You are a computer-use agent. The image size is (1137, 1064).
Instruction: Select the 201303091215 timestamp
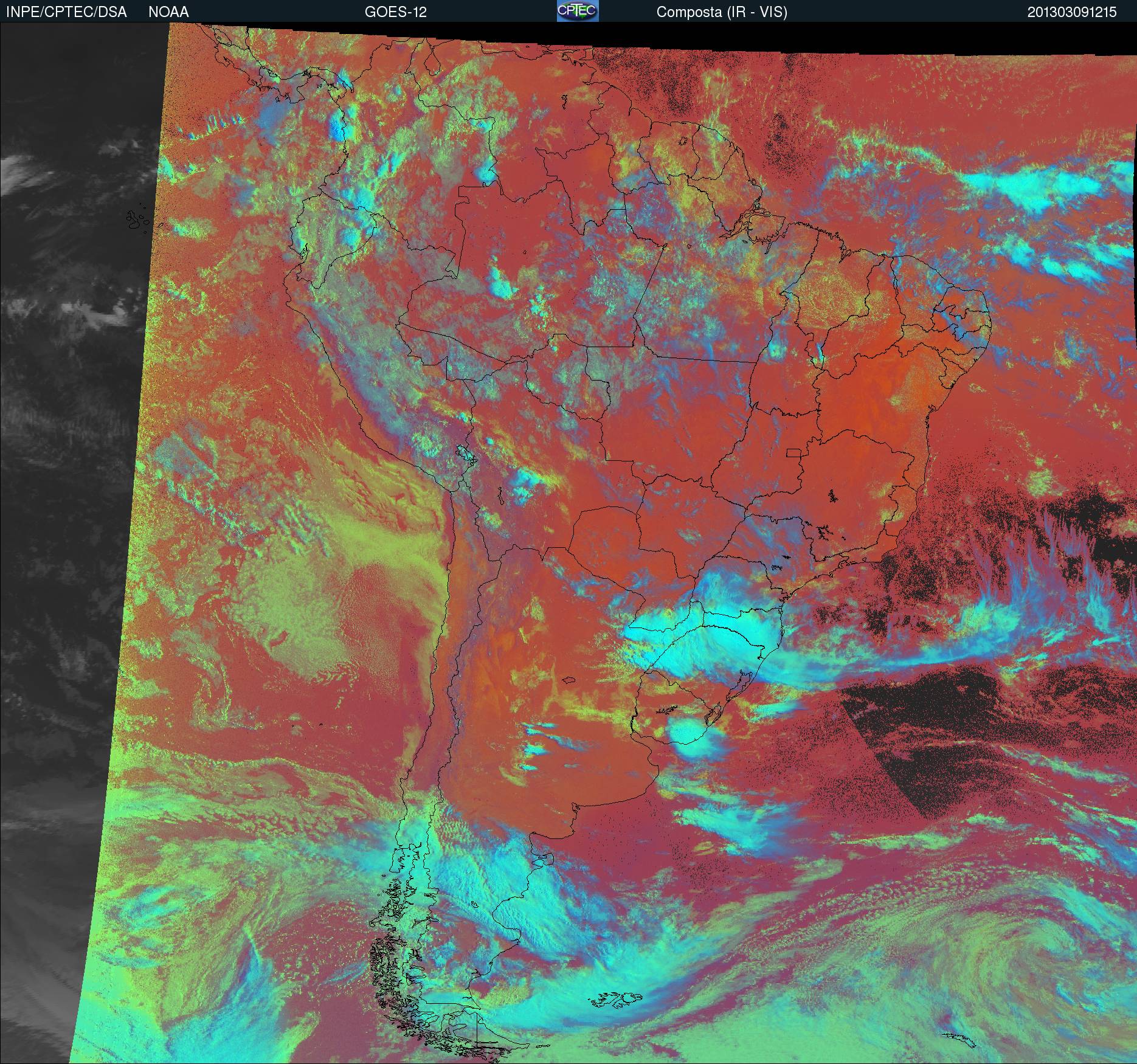coord(1072,12)
